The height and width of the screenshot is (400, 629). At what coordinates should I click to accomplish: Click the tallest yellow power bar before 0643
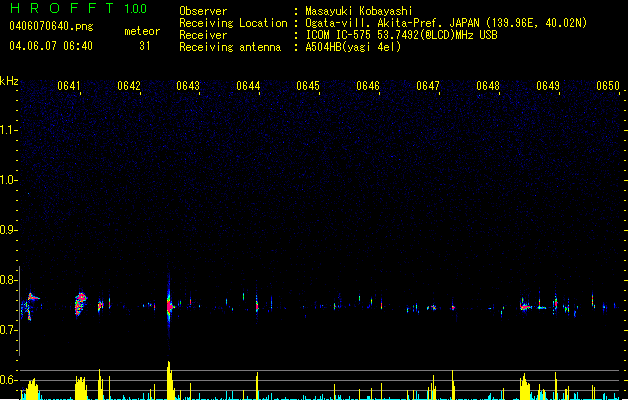coord(170,380)
